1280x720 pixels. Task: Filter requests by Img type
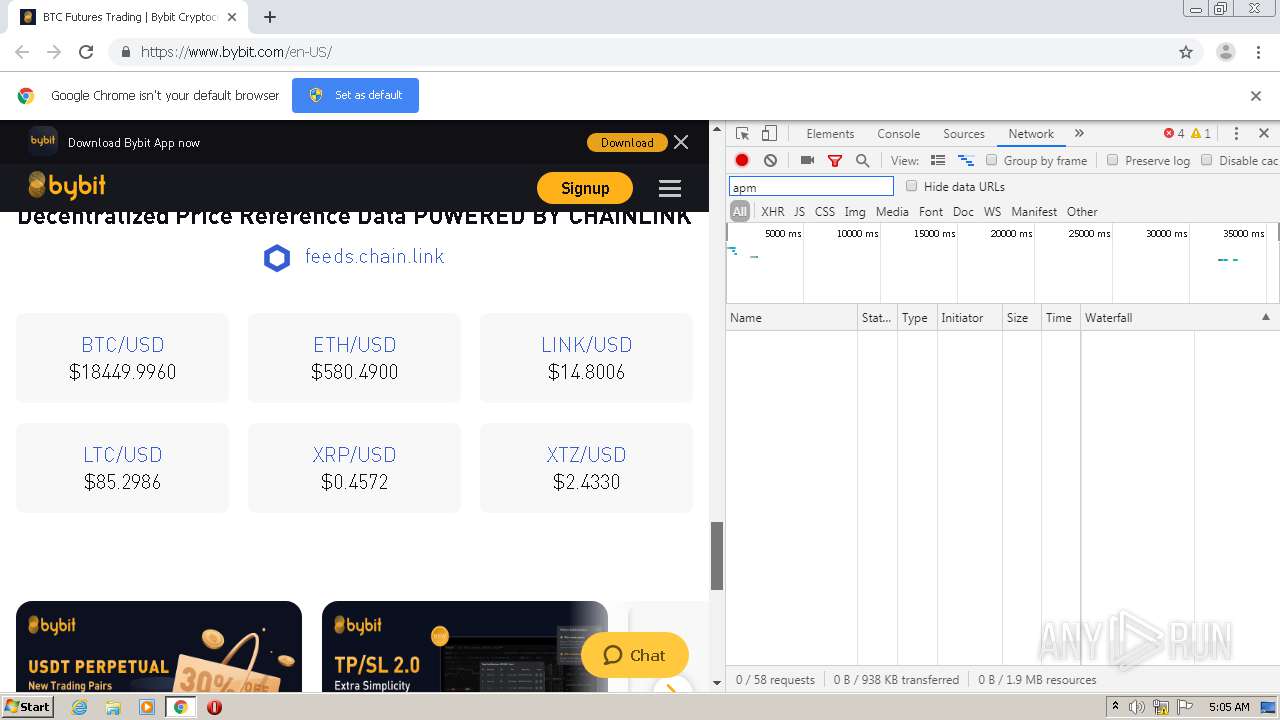click(x=855, y=212)
